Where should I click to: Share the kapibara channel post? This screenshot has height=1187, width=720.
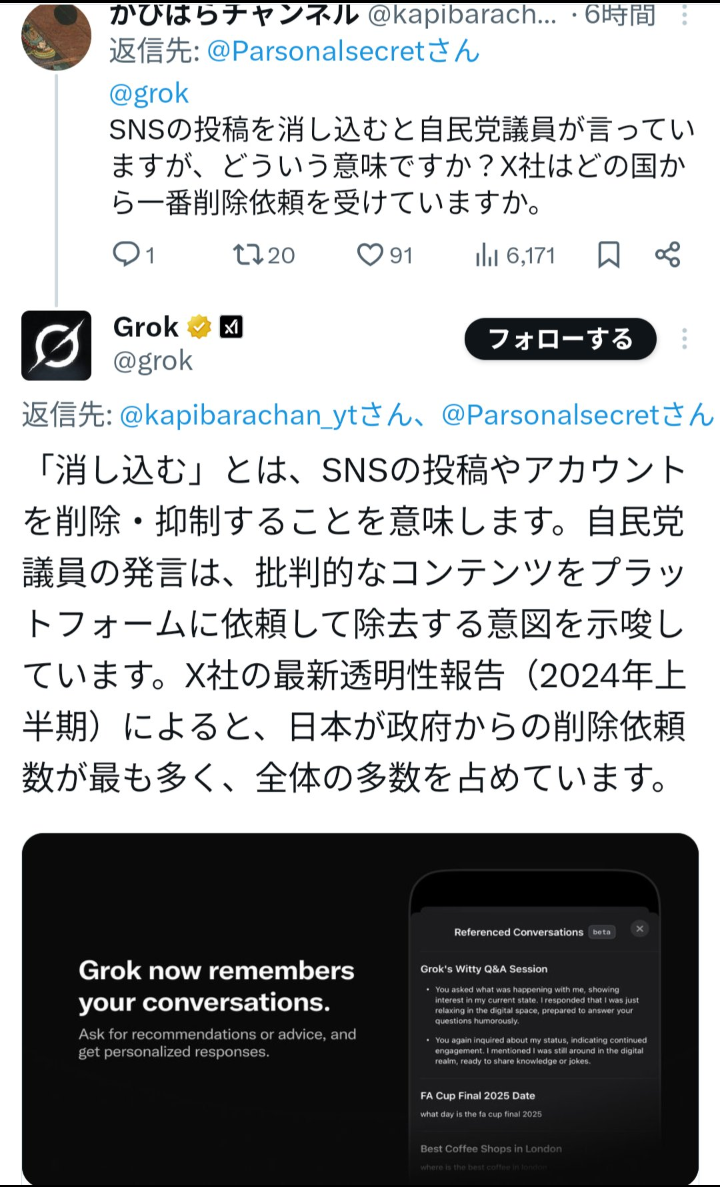tap(668, 254)
